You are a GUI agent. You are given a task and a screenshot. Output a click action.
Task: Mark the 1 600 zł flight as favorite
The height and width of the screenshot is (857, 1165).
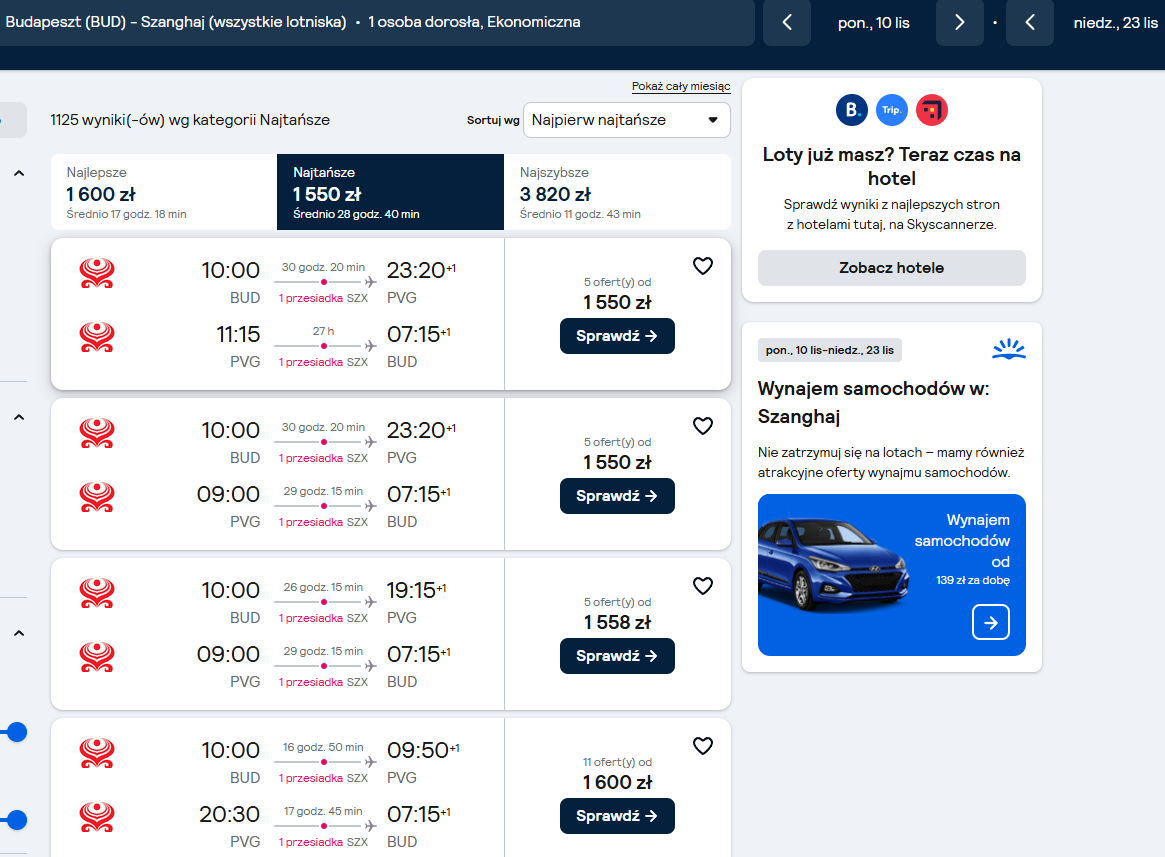[702, 746]
